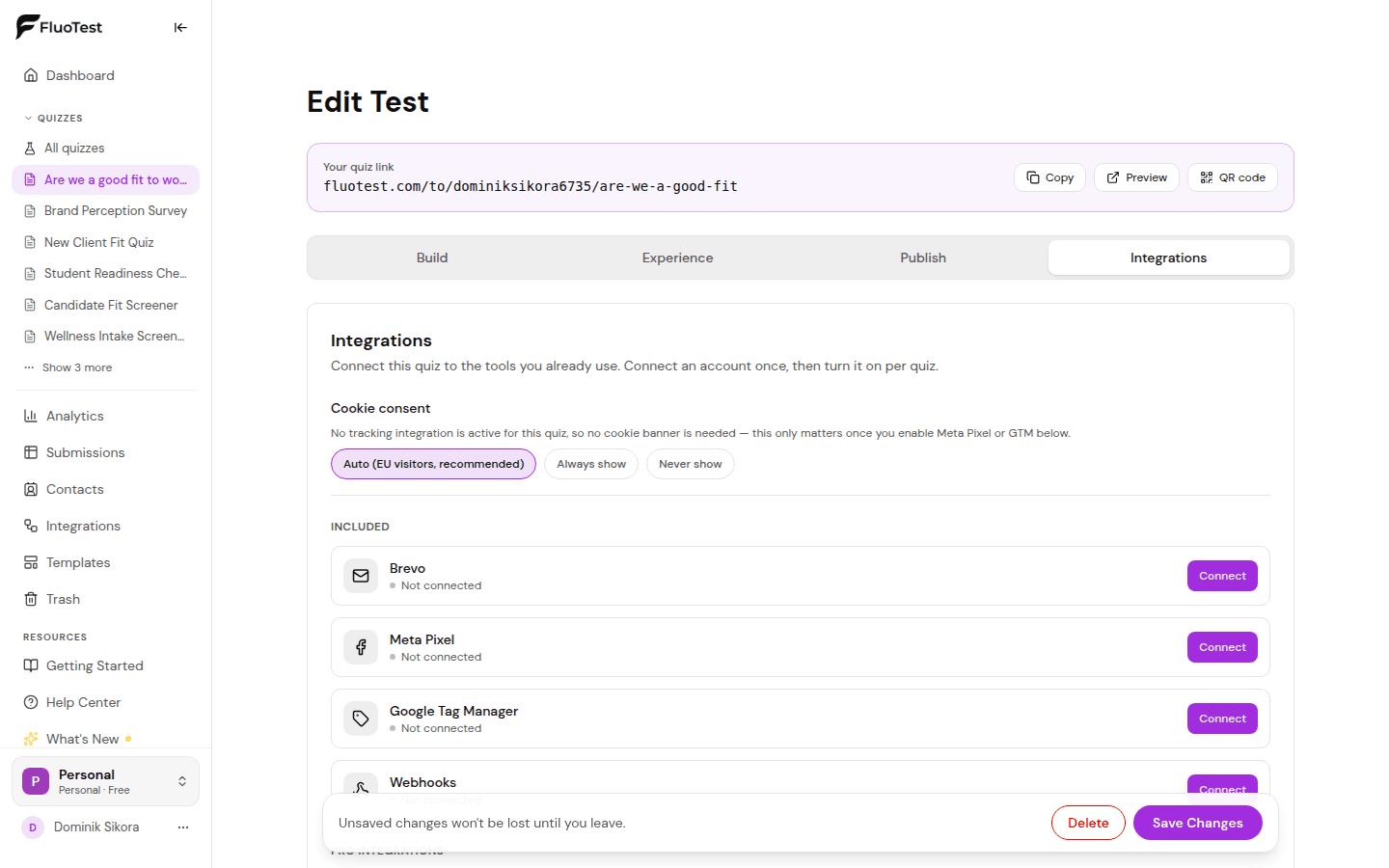Open quiz Preview
The image size is (1389, 868).
(1136, 177)
